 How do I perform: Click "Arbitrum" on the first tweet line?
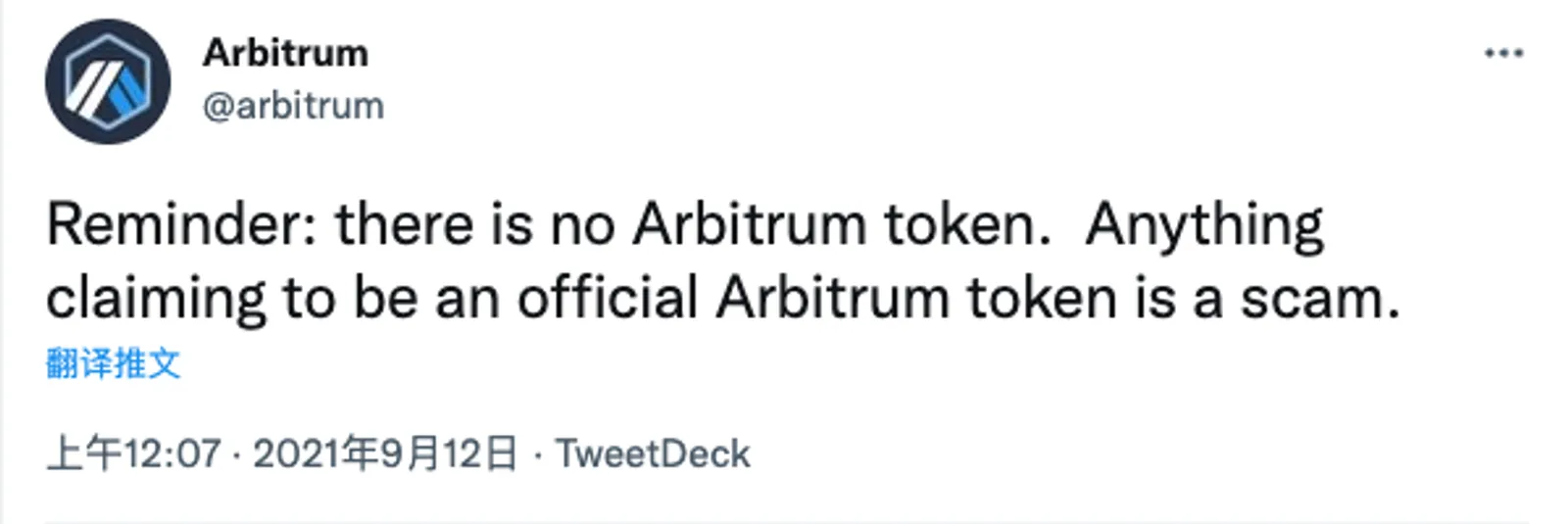pos(750,224)
